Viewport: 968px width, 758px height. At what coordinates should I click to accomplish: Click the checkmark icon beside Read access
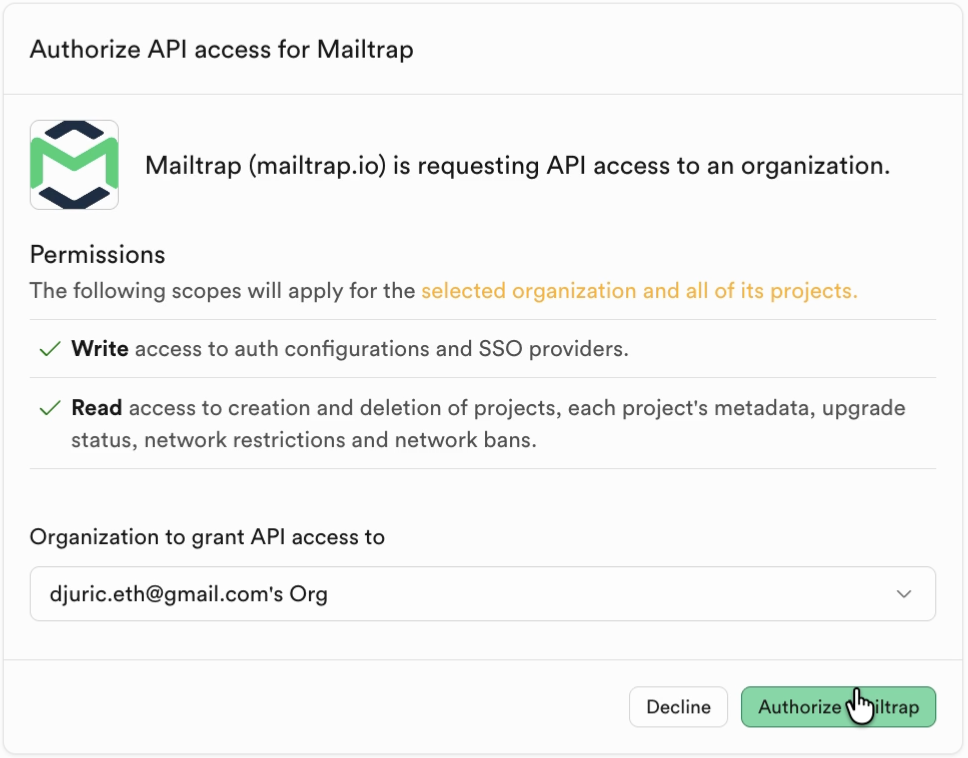coord(50,408)
